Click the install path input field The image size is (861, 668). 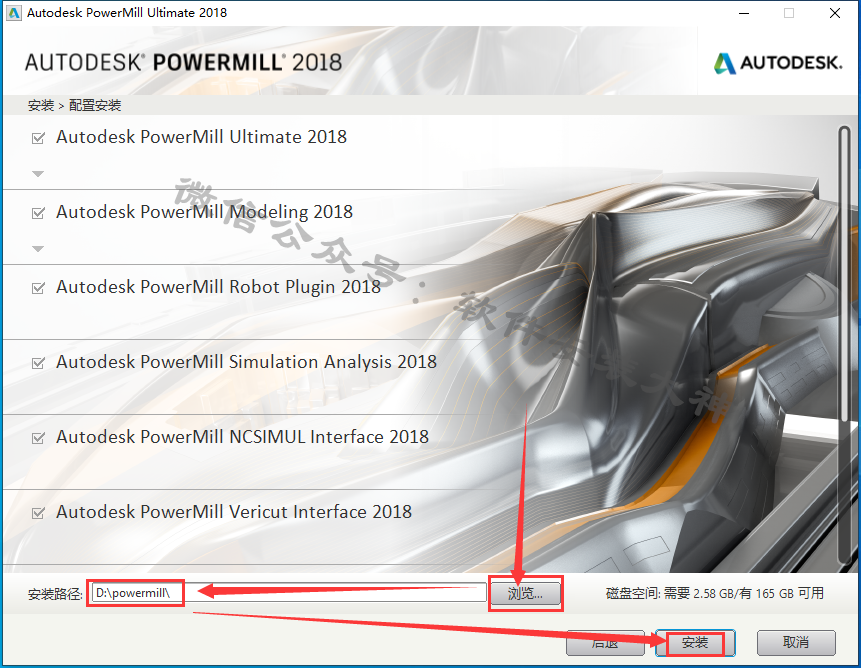point(289,593)
